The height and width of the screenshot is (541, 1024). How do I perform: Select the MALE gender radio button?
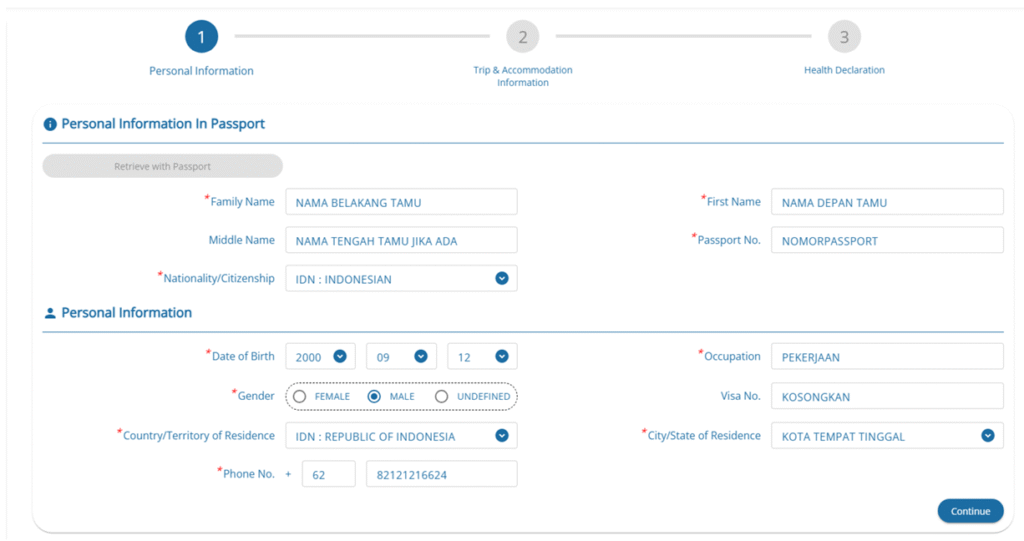374,397
